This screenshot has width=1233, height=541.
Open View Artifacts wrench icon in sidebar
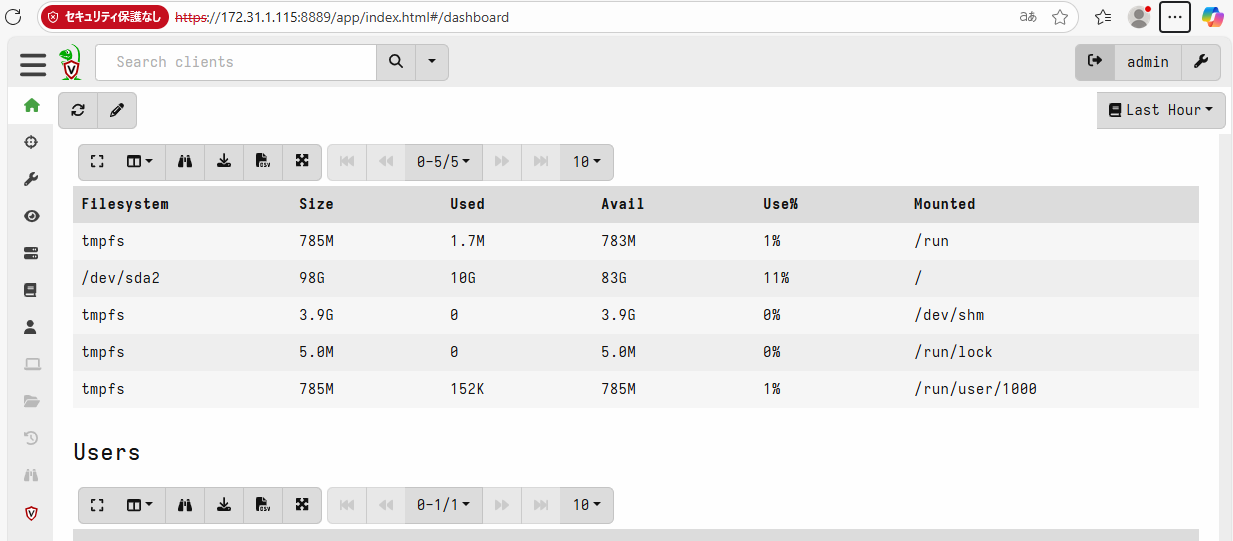[x=31, y=179]
